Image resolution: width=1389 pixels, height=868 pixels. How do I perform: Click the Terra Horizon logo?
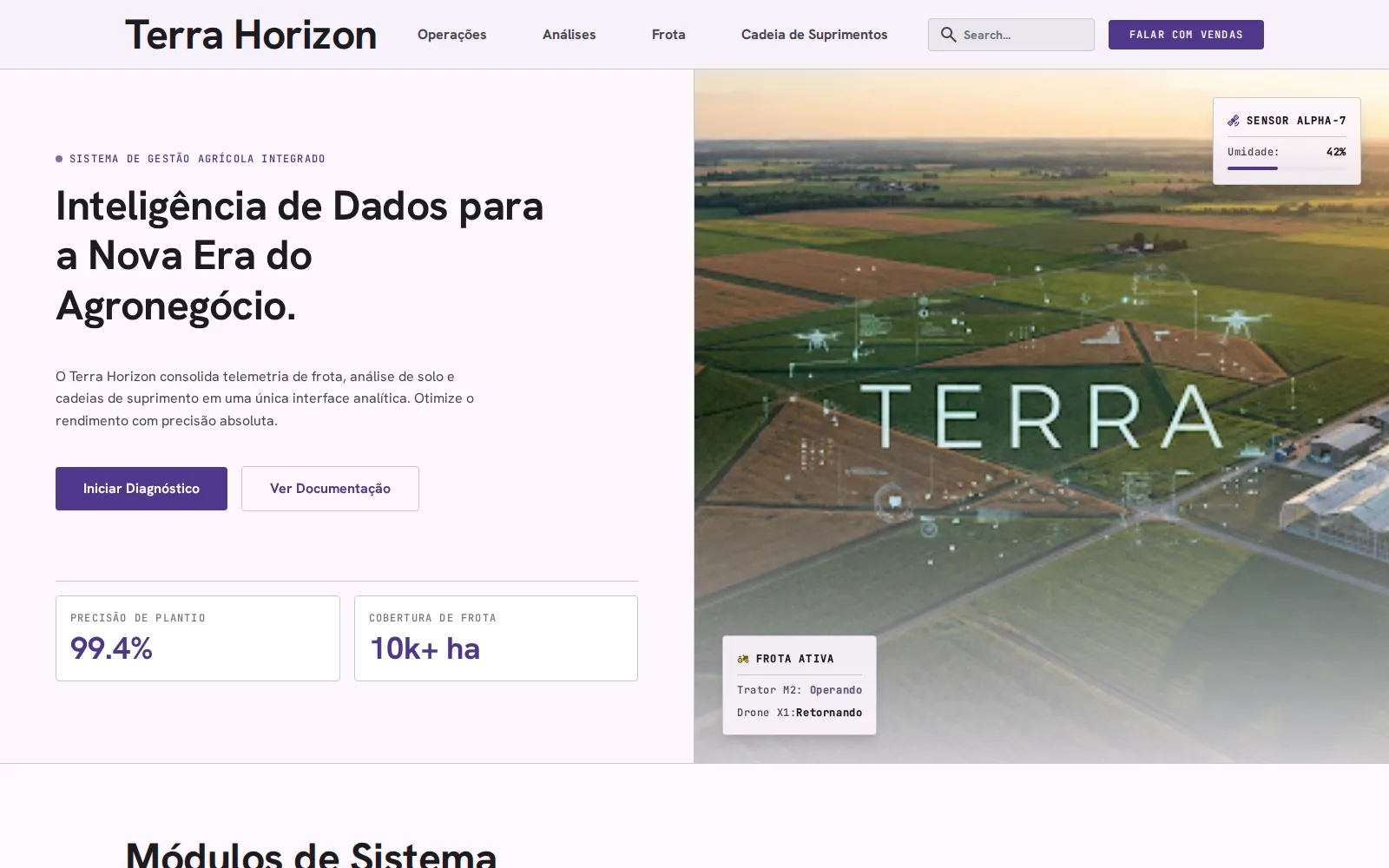tap(251, 35)
